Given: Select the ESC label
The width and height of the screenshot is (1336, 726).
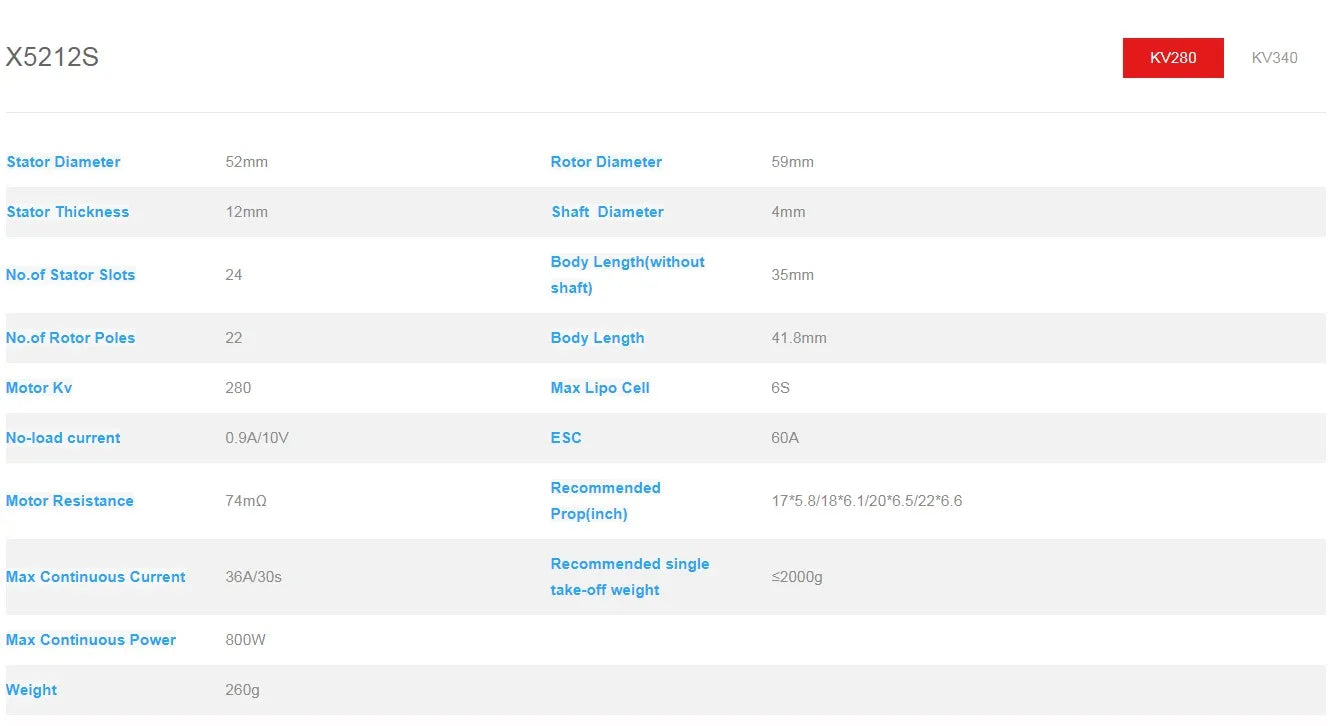Looking at the screenshot, I should (x=566, y=438).
